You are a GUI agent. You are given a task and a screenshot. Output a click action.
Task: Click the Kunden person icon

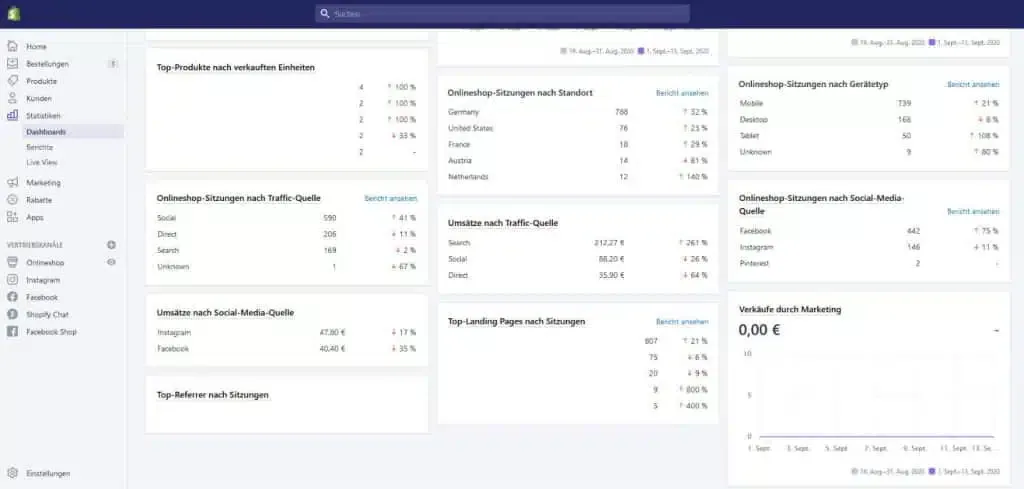pos(12,98)
